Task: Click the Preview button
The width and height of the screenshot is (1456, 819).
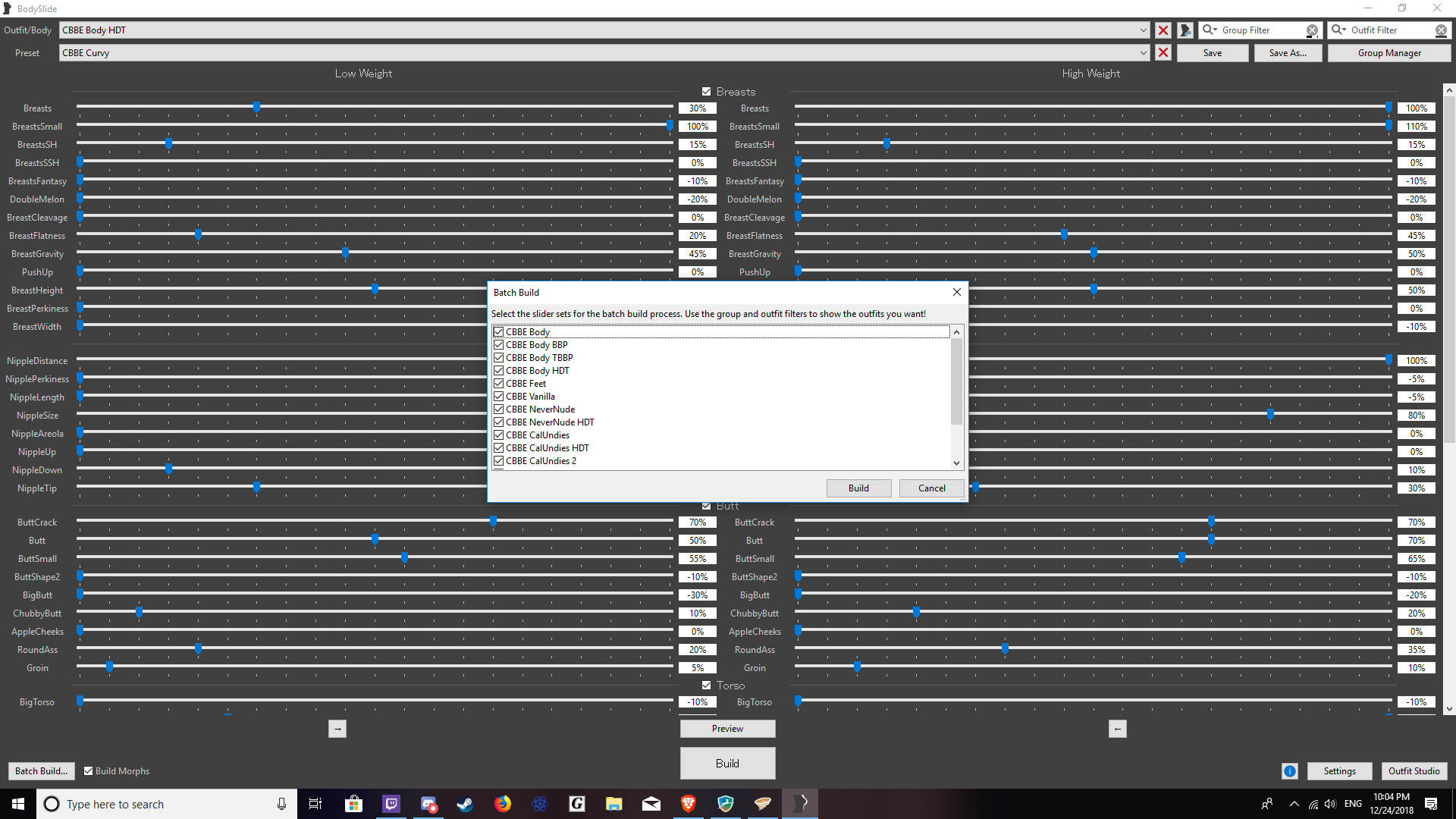Action: (x=727, y=729)
